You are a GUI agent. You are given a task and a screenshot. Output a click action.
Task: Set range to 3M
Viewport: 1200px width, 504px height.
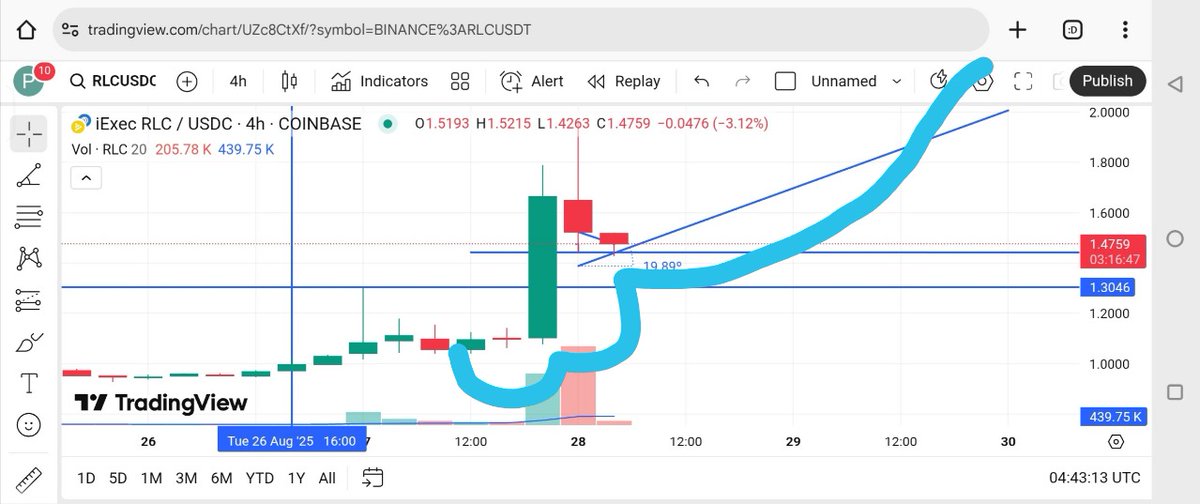185,478
